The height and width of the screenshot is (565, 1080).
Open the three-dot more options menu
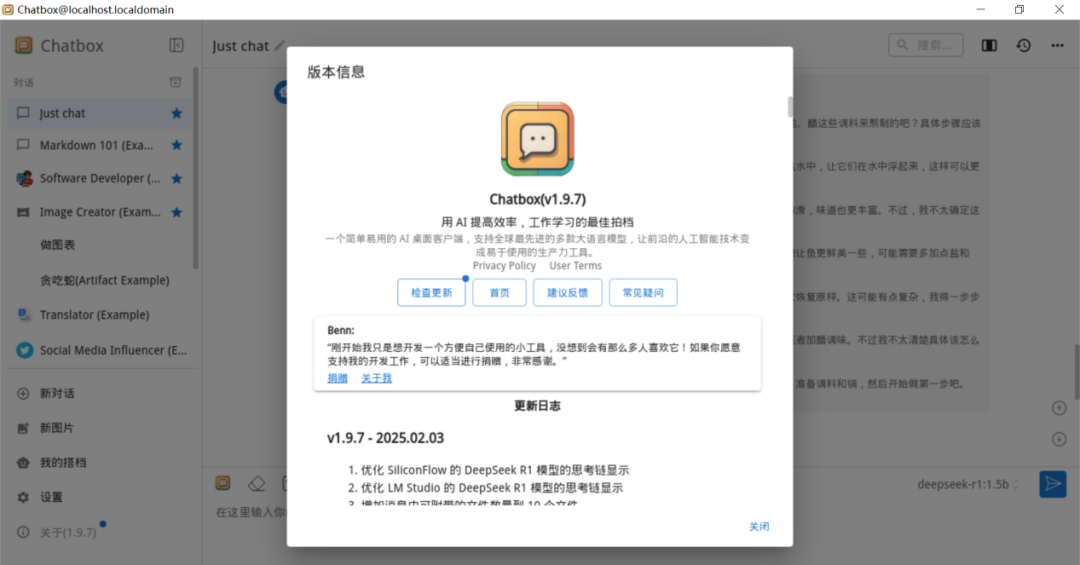click(x=1057, y=45)
